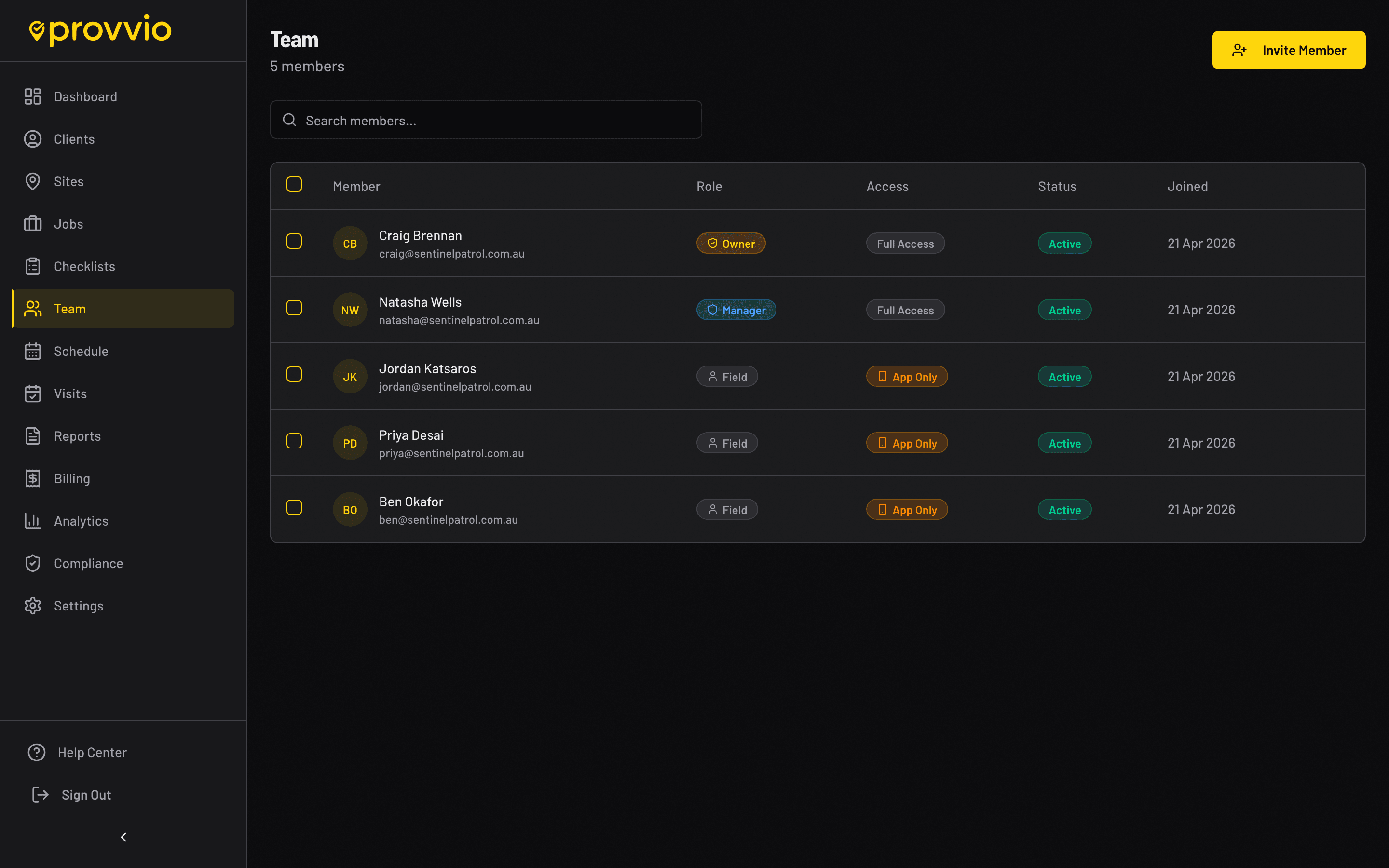Switch to the Team section
This screenshot has width=1389, height=868.
(x=69, y=308)
